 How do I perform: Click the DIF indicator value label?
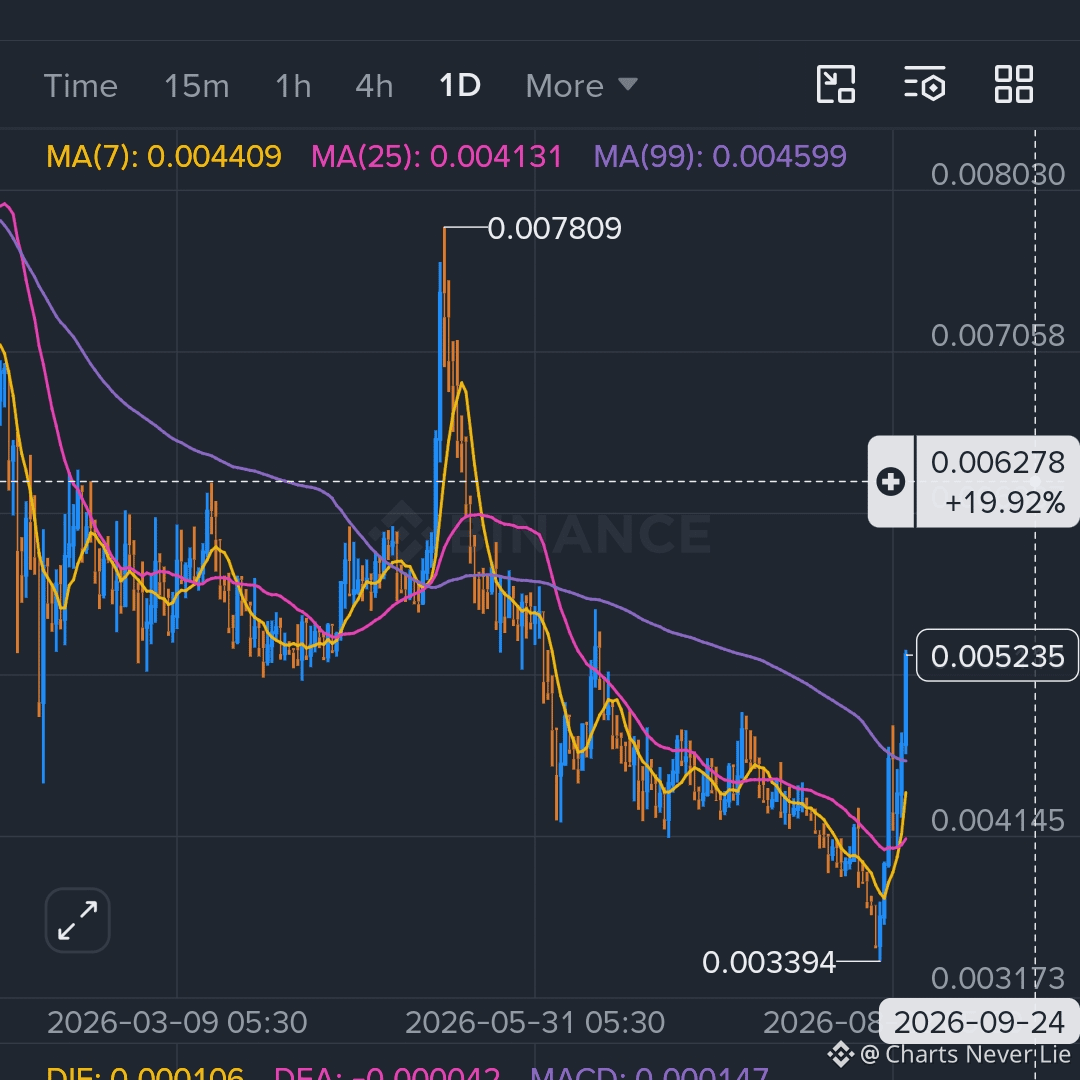click(x=145, y=1072)
